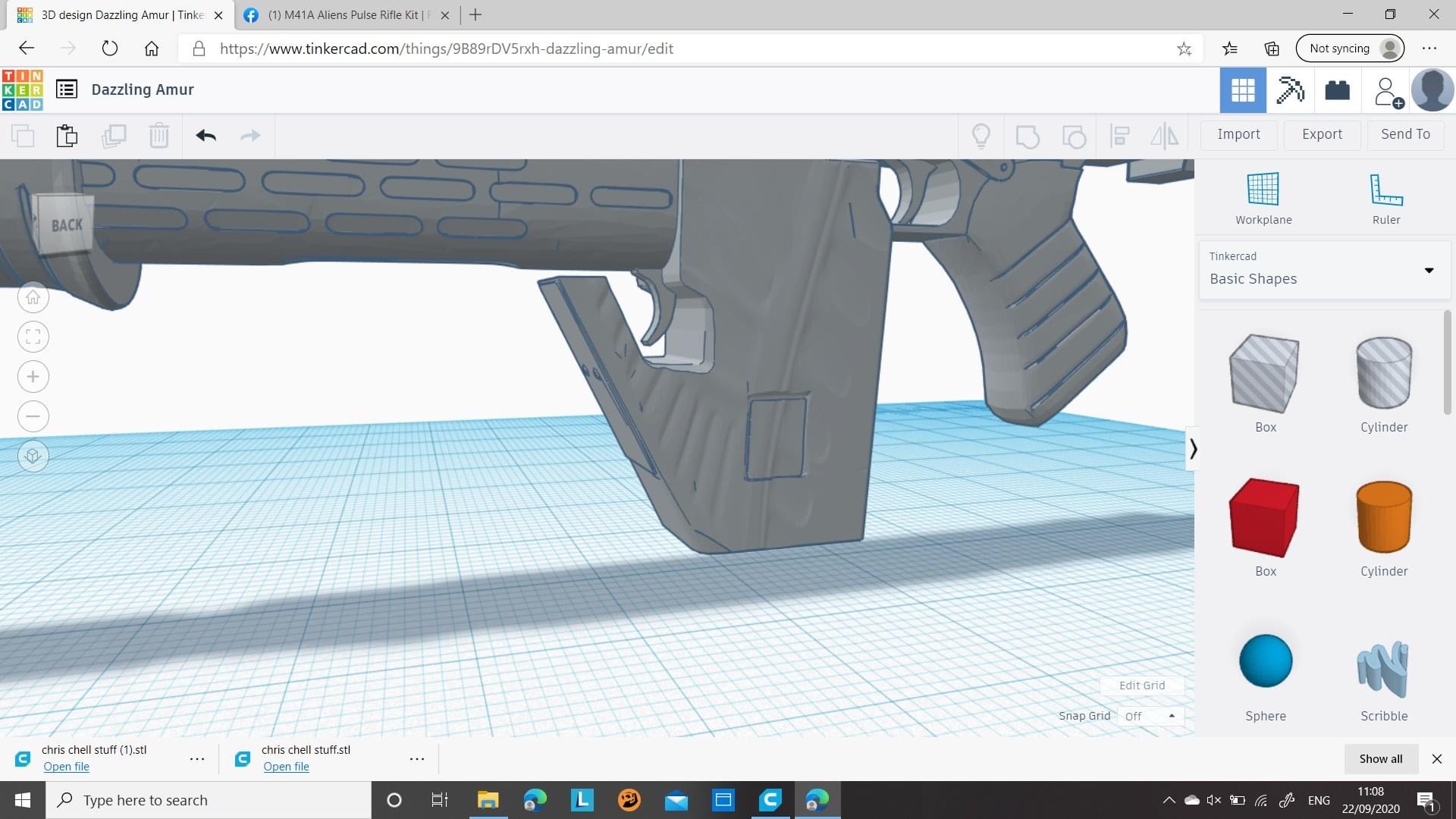Undo the last action

click(x=206, y=136)
